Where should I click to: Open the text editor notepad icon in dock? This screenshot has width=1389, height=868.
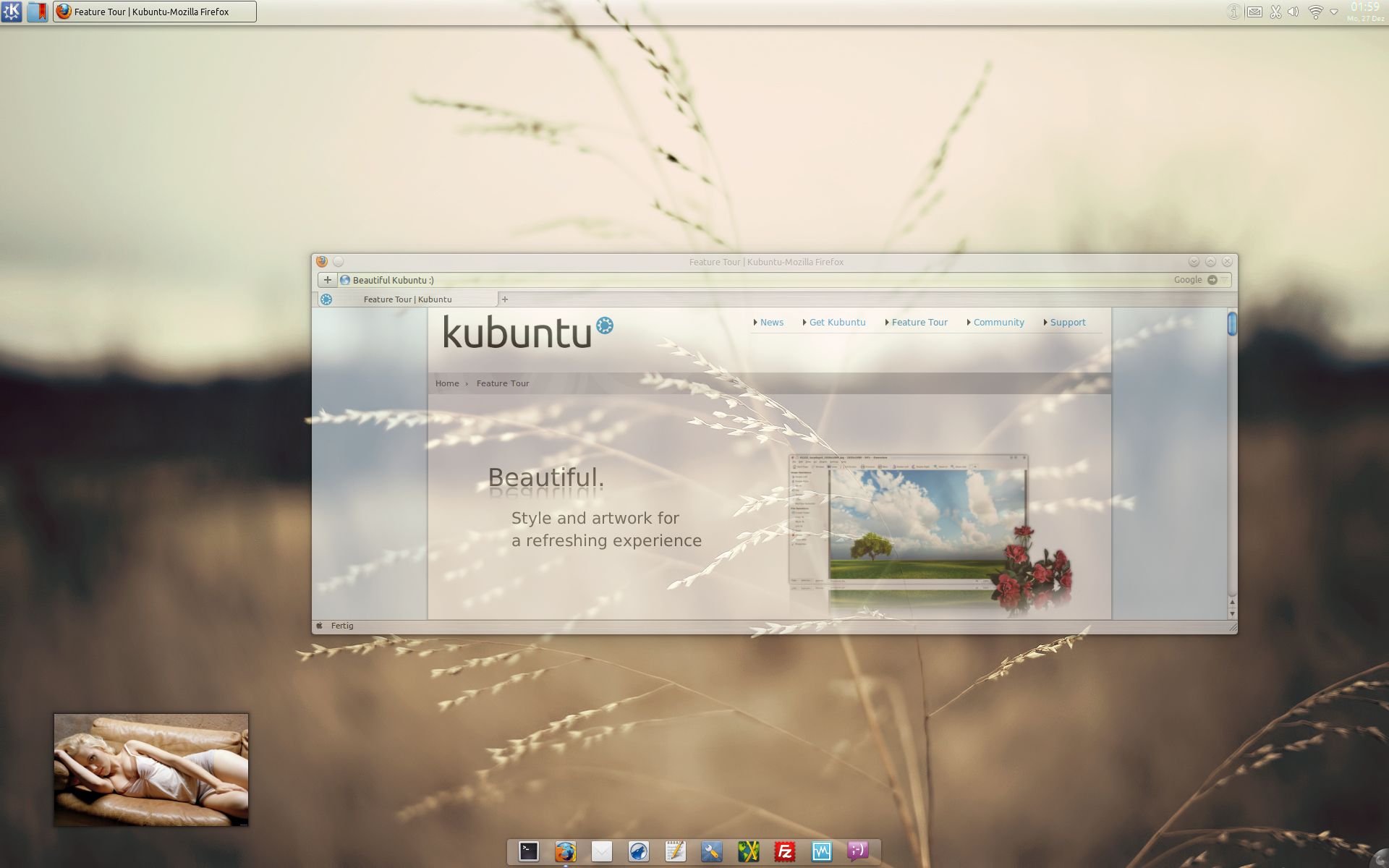coord(675,852)
